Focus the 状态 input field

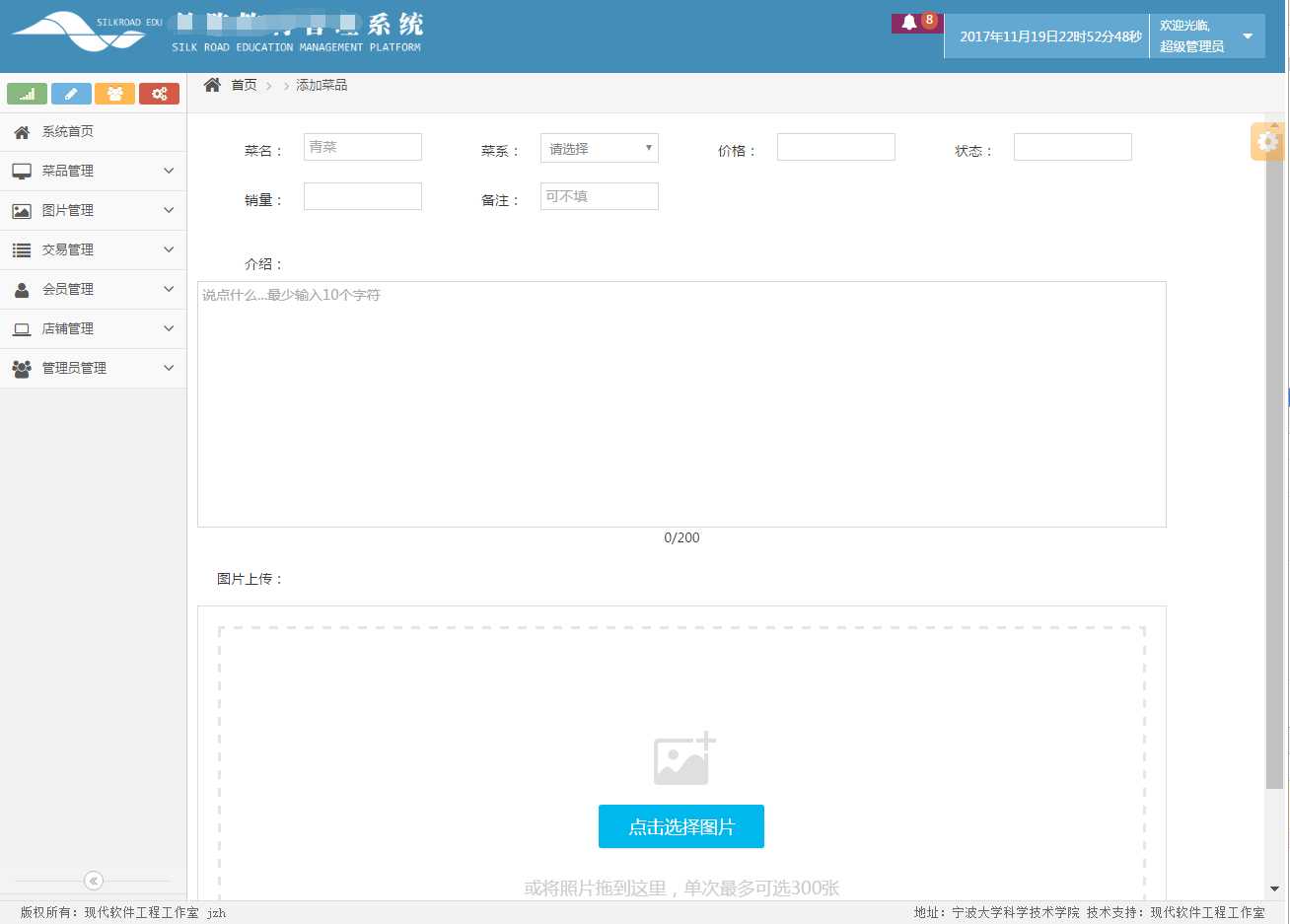click(x=1073, y=147)
